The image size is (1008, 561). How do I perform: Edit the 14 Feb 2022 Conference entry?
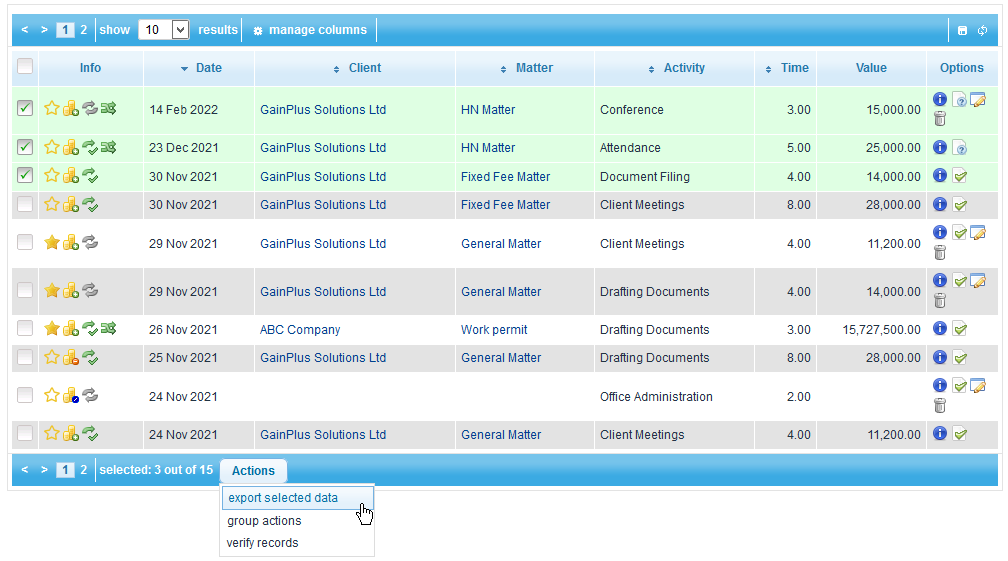(x=978, y=99)
